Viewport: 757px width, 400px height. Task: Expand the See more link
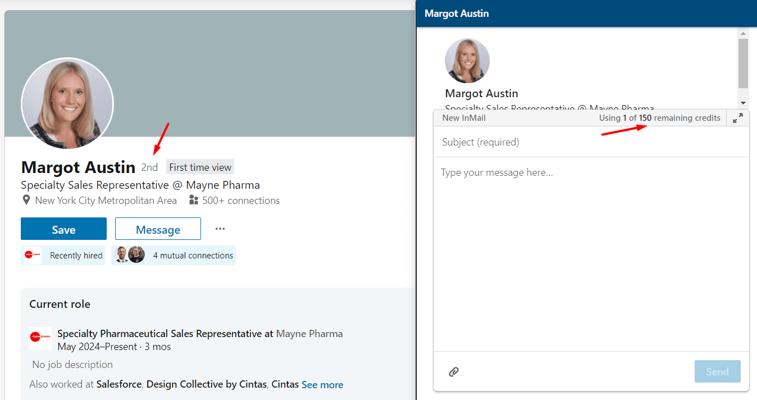click(322, 385)
